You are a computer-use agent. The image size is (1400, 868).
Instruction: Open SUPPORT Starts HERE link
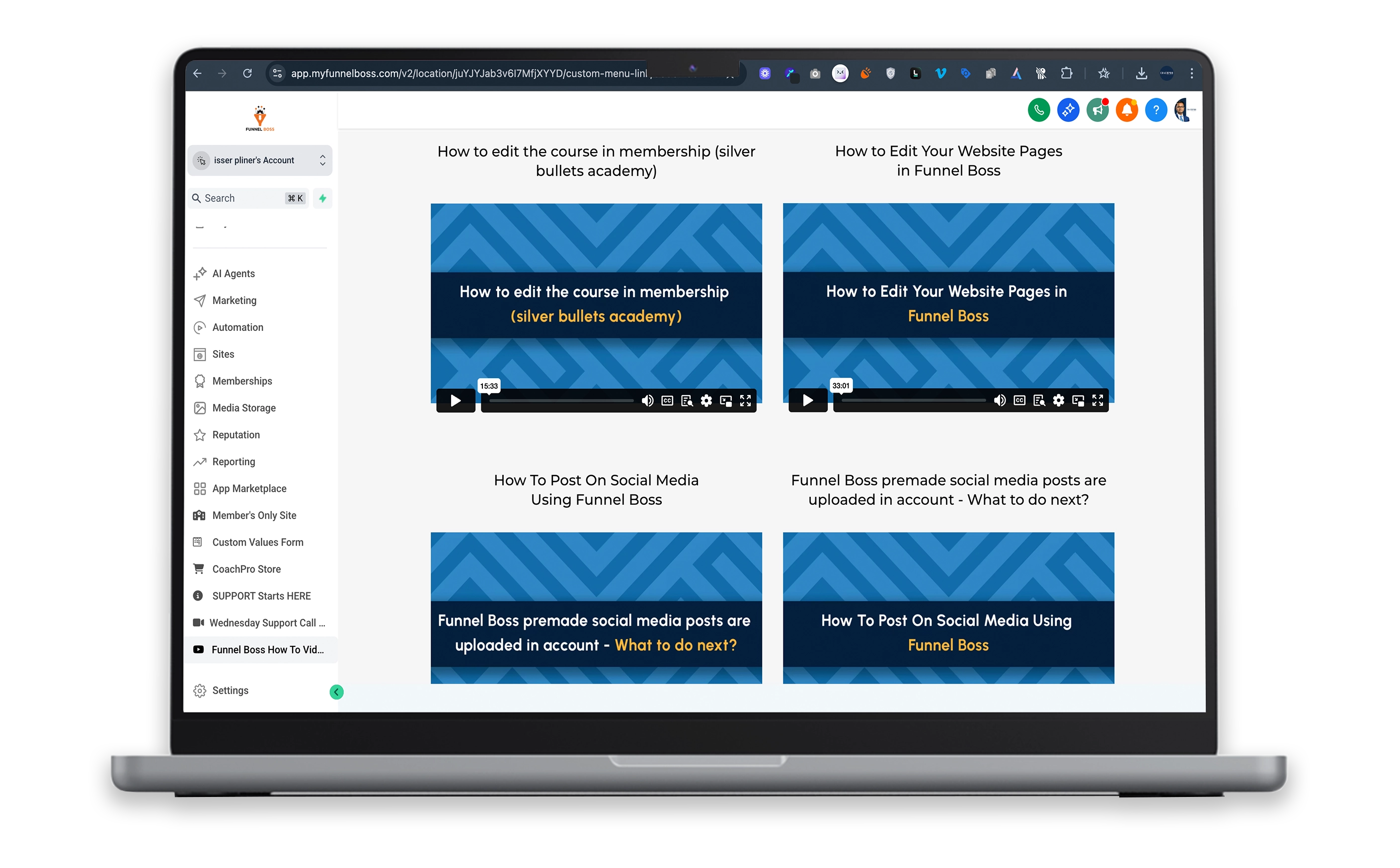(x=261, y=596)
